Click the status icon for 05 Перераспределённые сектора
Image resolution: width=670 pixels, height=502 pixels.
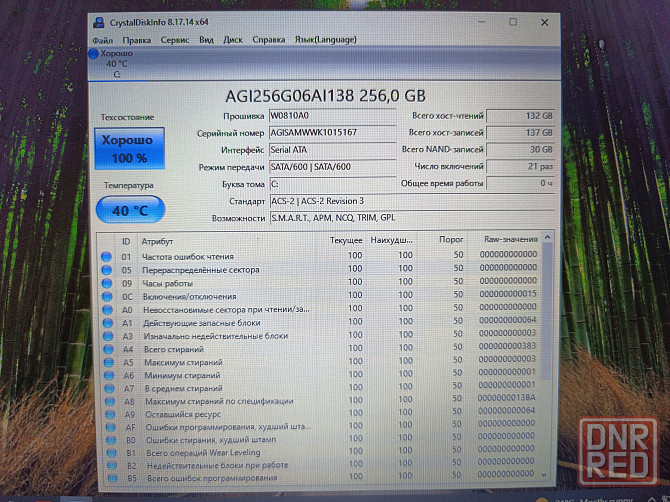(x=107, y=270)
